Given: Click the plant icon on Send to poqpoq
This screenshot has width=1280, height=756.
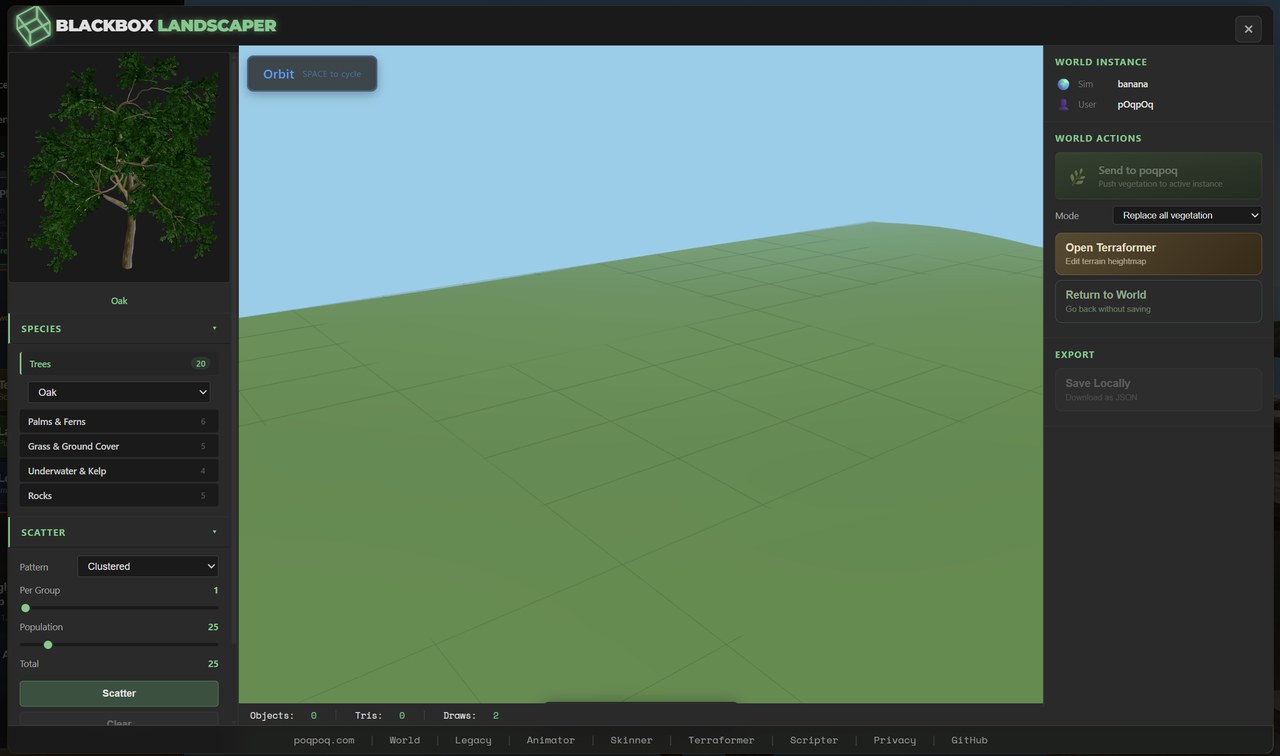Looking at the screenshot, I should tap(1077, 176).
